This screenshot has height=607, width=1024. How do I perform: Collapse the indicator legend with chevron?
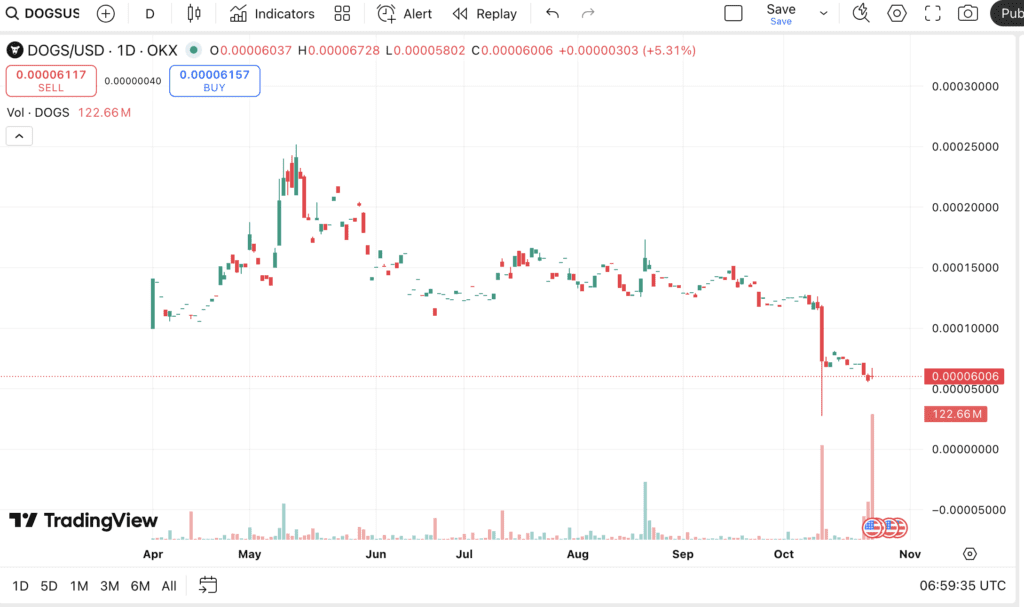click(19, 137)
